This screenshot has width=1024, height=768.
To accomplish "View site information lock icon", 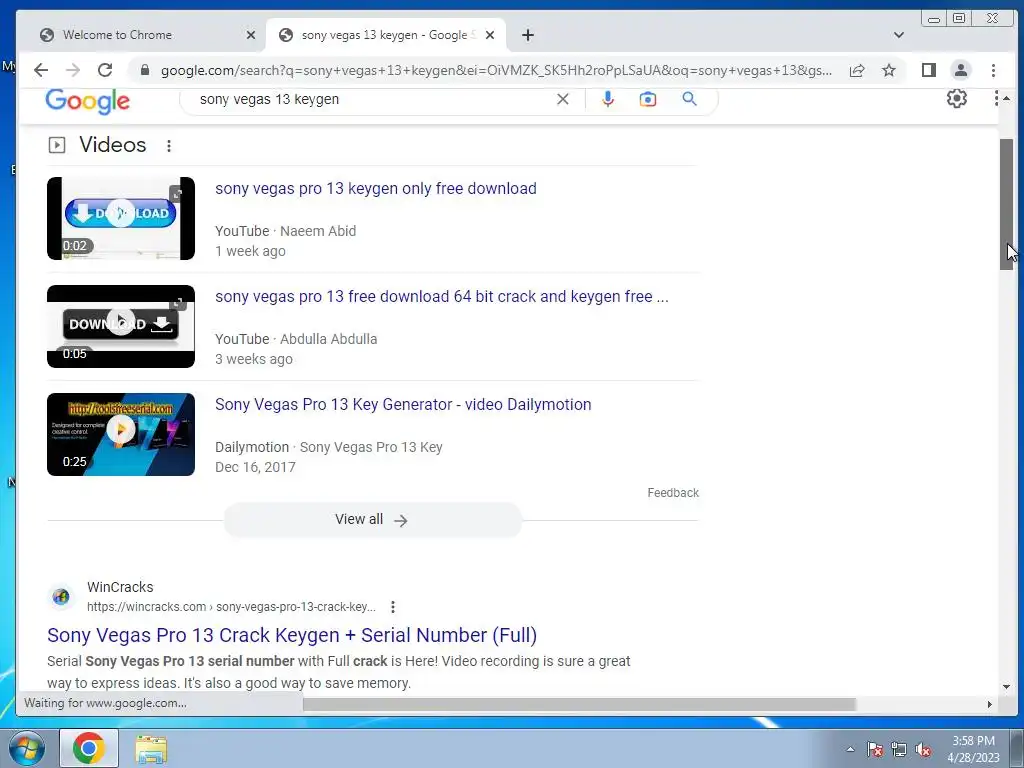I will point(145,71).
